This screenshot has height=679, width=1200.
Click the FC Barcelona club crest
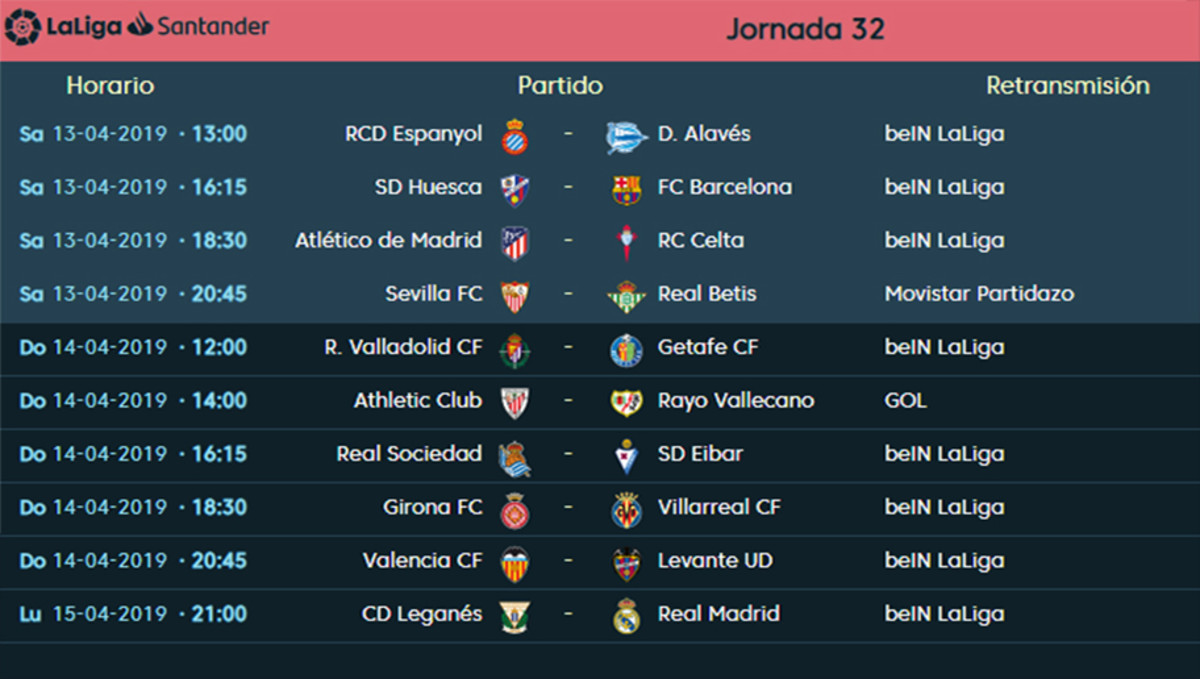pyautogui.click(x=627, y=189)
